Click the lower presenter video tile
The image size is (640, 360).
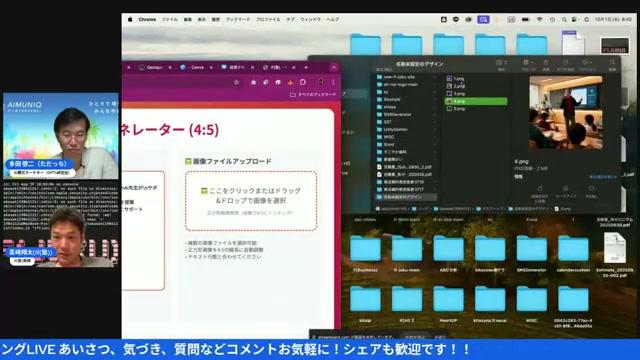(x=61, y=224)
